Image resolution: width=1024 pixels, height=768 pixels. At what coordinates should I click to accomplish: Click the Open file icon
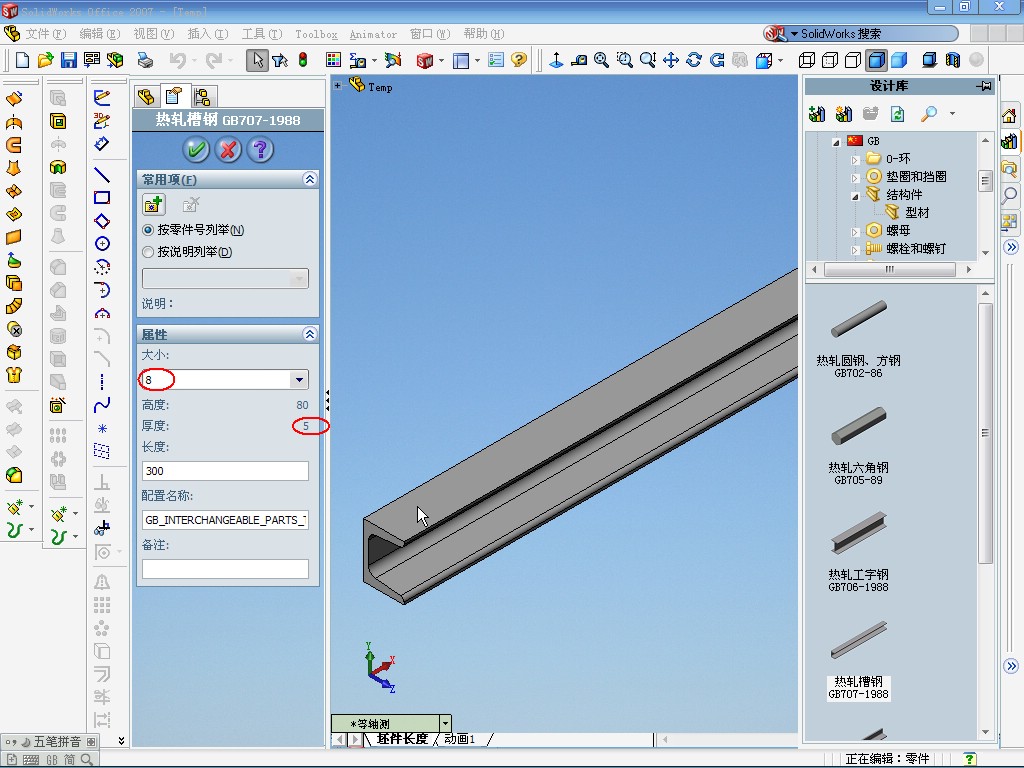(x=45, y=60)
